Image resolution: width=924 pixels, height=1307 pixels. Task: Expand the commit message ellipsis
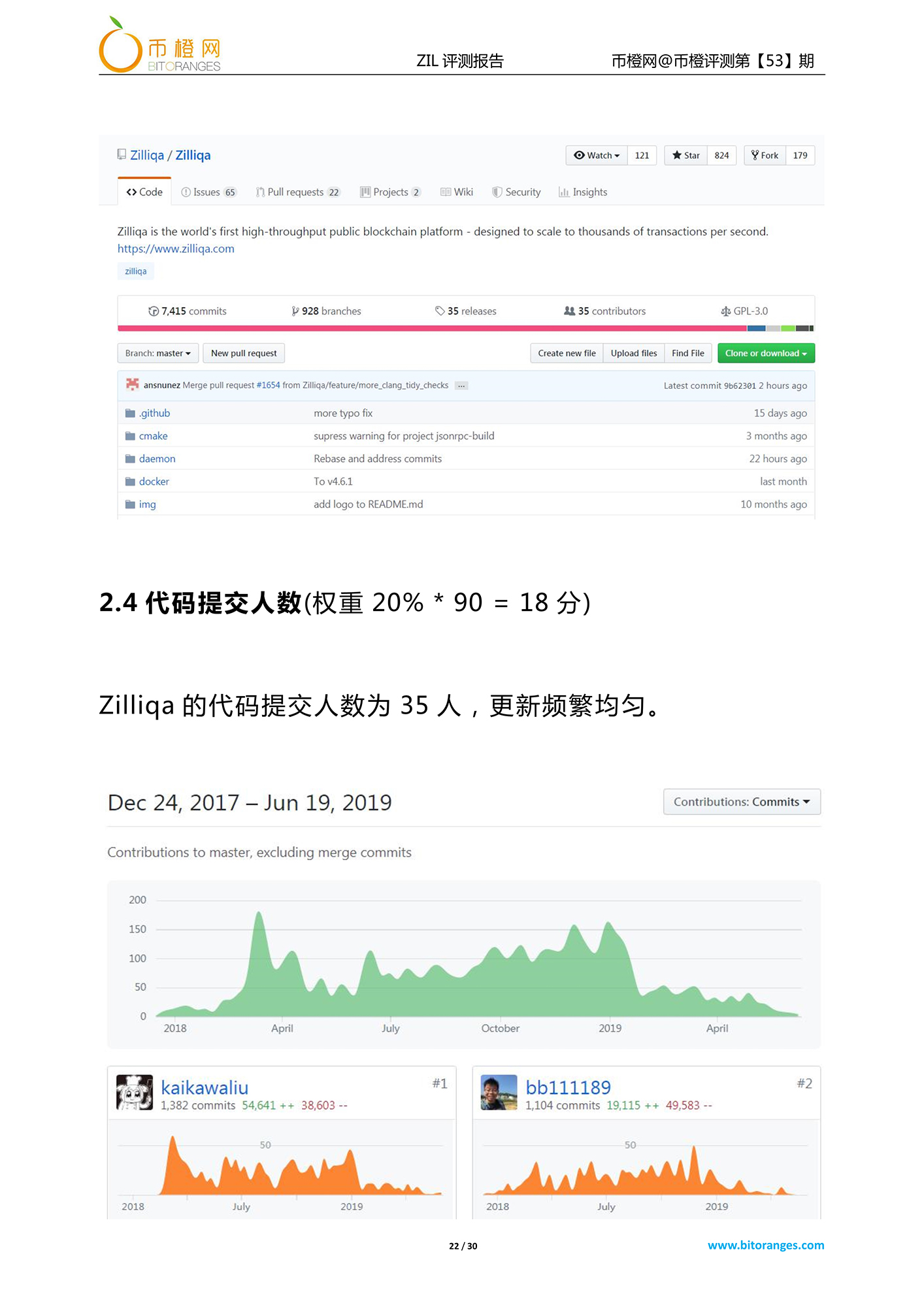click(x=461, y=386)
